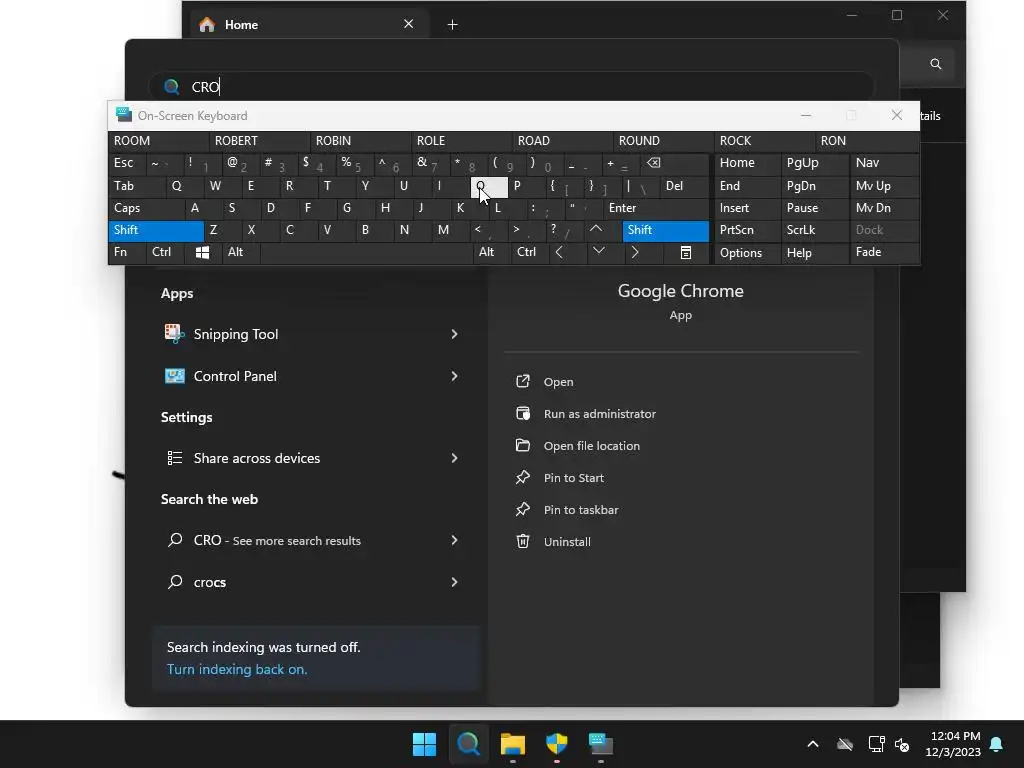1024x768 pixels.
Task: Click search magnifier in File Explorer window
Action: click(935, 64)
